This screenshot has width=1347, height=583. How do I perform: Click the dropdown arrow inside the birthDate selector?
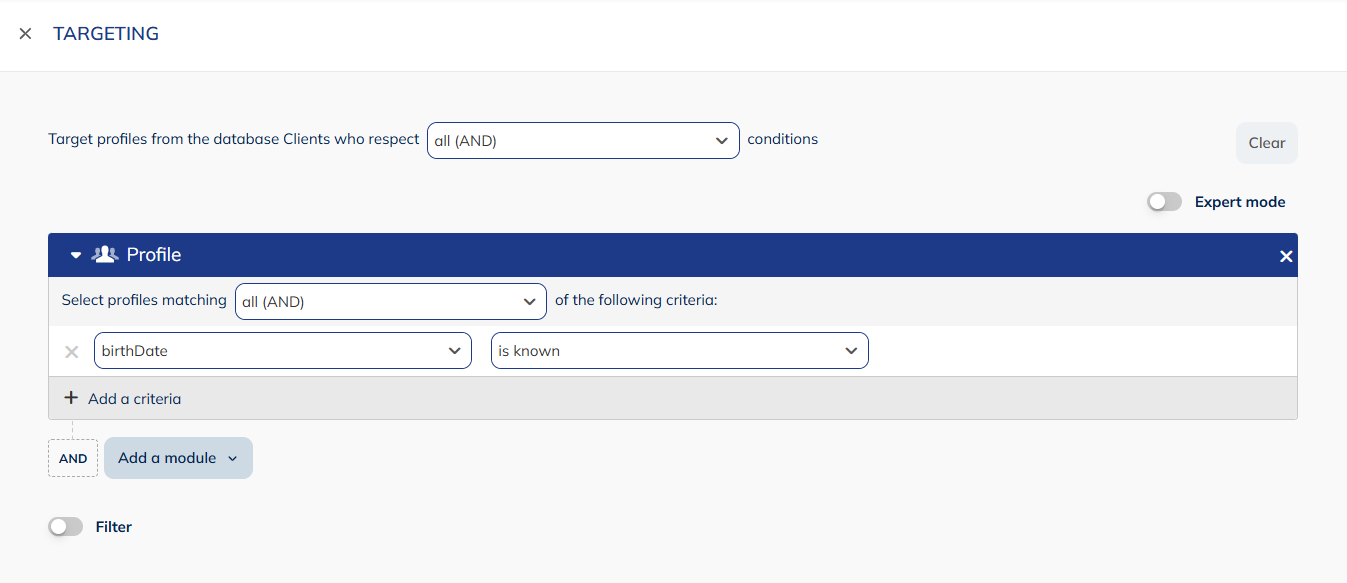tap(456, 350)
